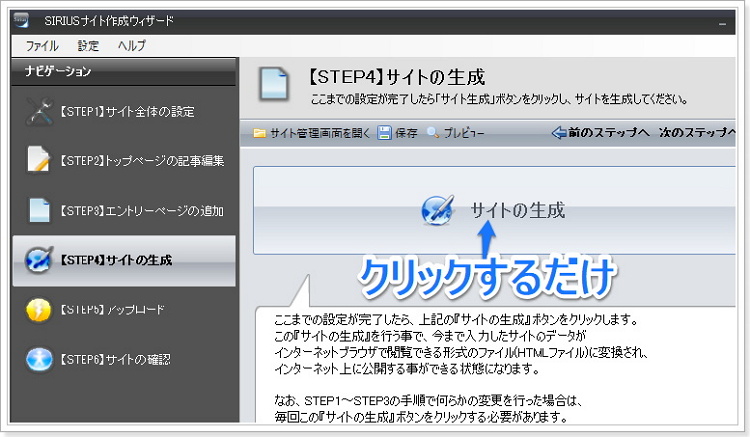Open the 設定 menu
Screen dimensions: 750x437
pos(88,46)
